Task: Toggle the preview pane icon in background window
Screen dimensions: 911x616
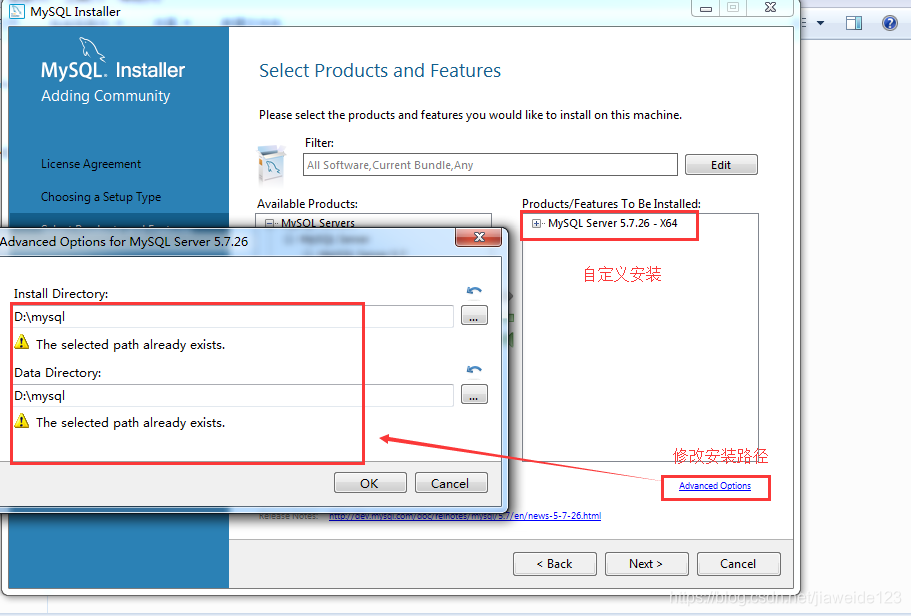Action: [853, 23]
